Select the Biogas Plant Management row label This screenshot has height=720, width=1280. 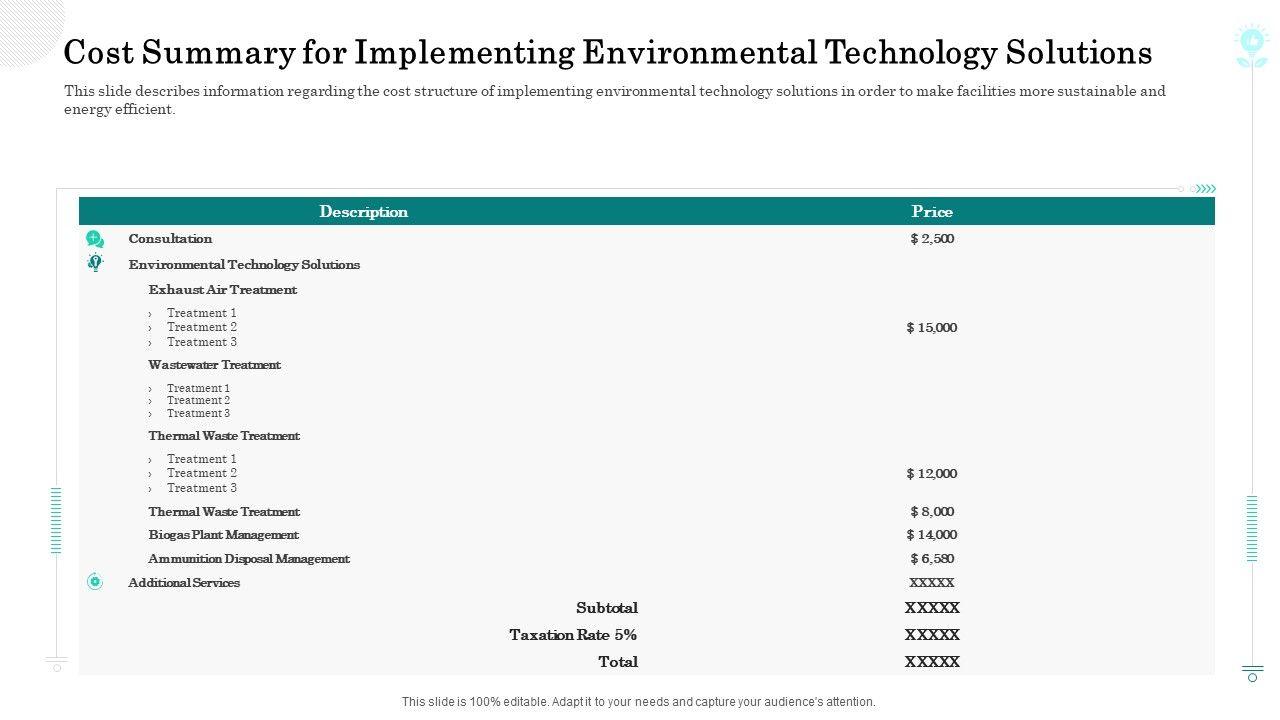[224, 535]
